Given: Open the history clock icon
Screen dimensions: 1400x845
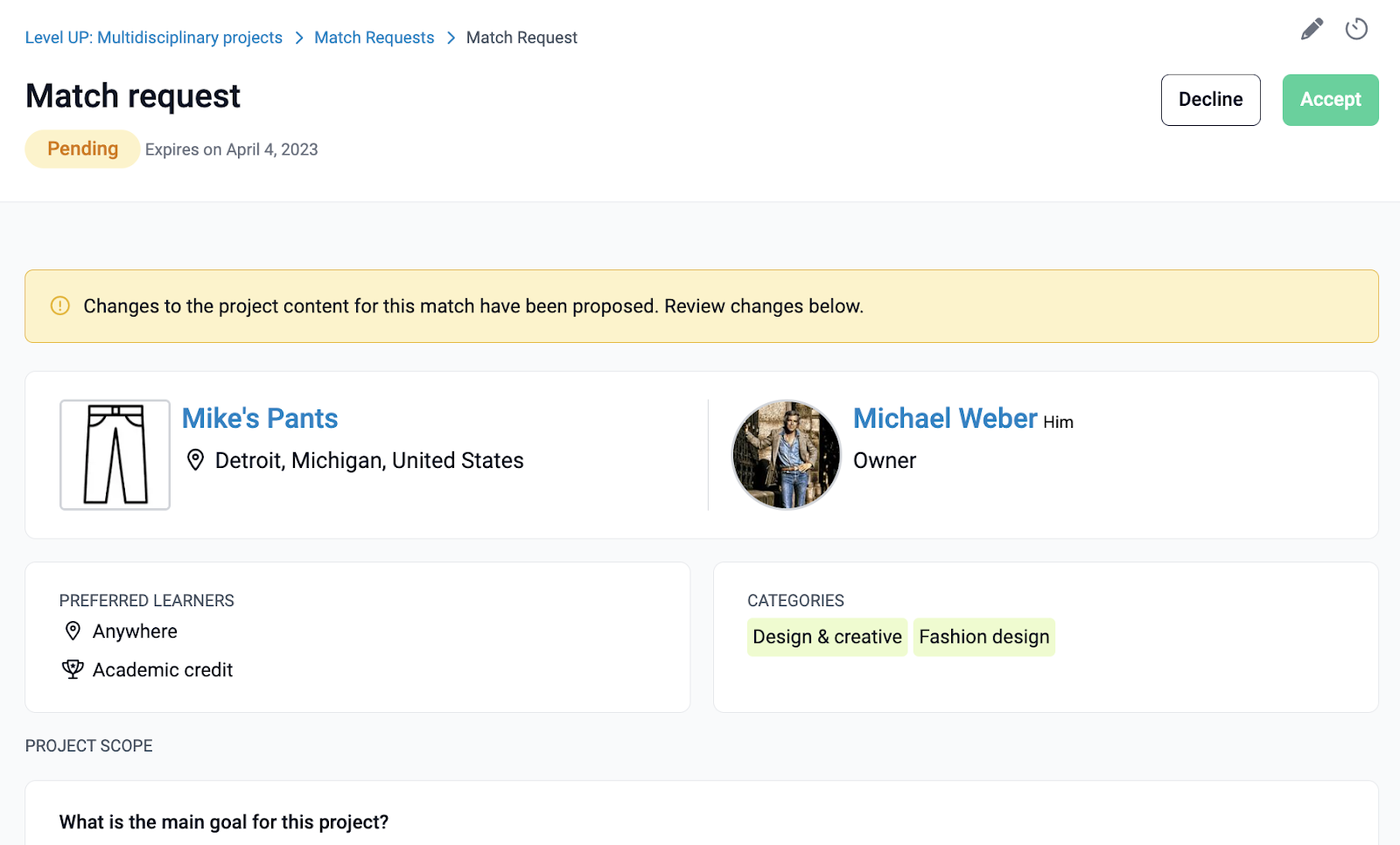Looking at the screenshot, I should click(x=1356, y=30).
